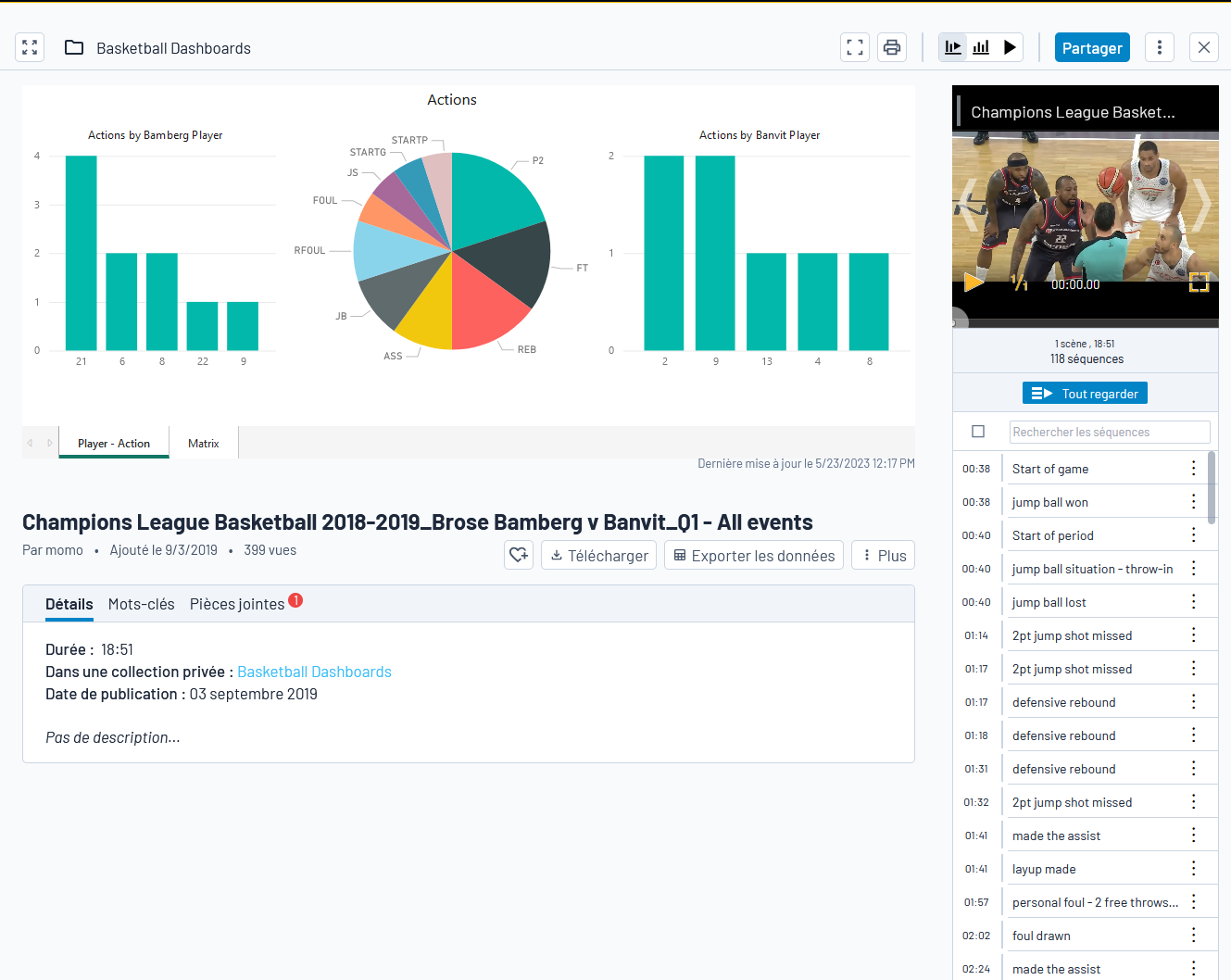Open the Détails tab

[x=69, y=604]
